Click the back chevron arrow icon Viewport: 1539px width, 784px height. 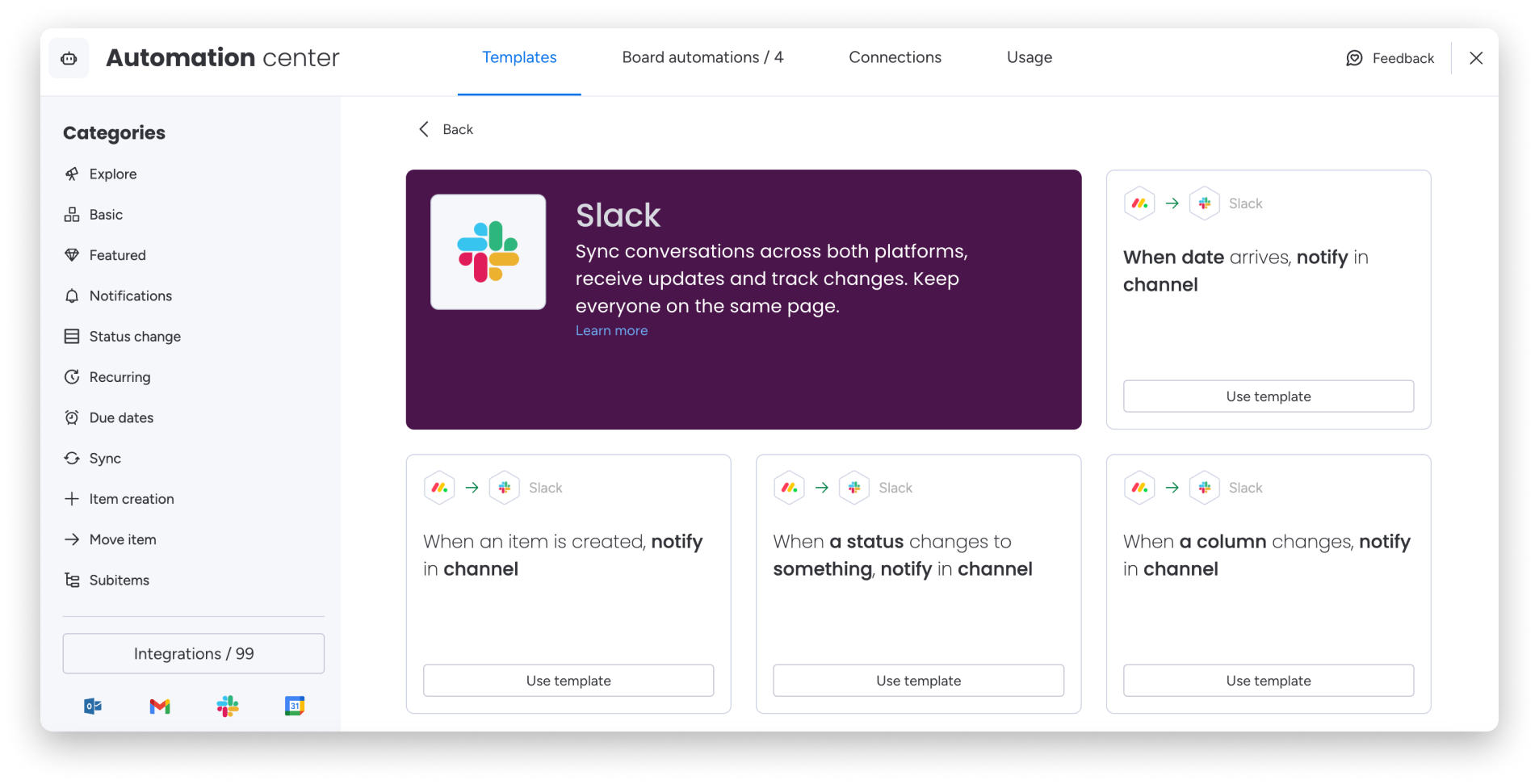(x=424, y=129)
